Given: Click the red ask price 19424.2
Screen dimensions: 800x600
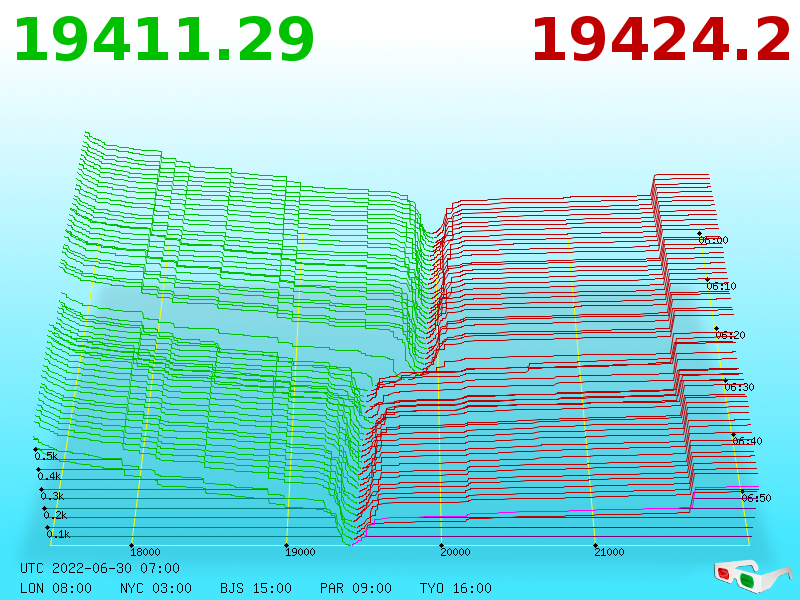Looking at the screenshot, I should pyautogui.click(x=661, y=40).
